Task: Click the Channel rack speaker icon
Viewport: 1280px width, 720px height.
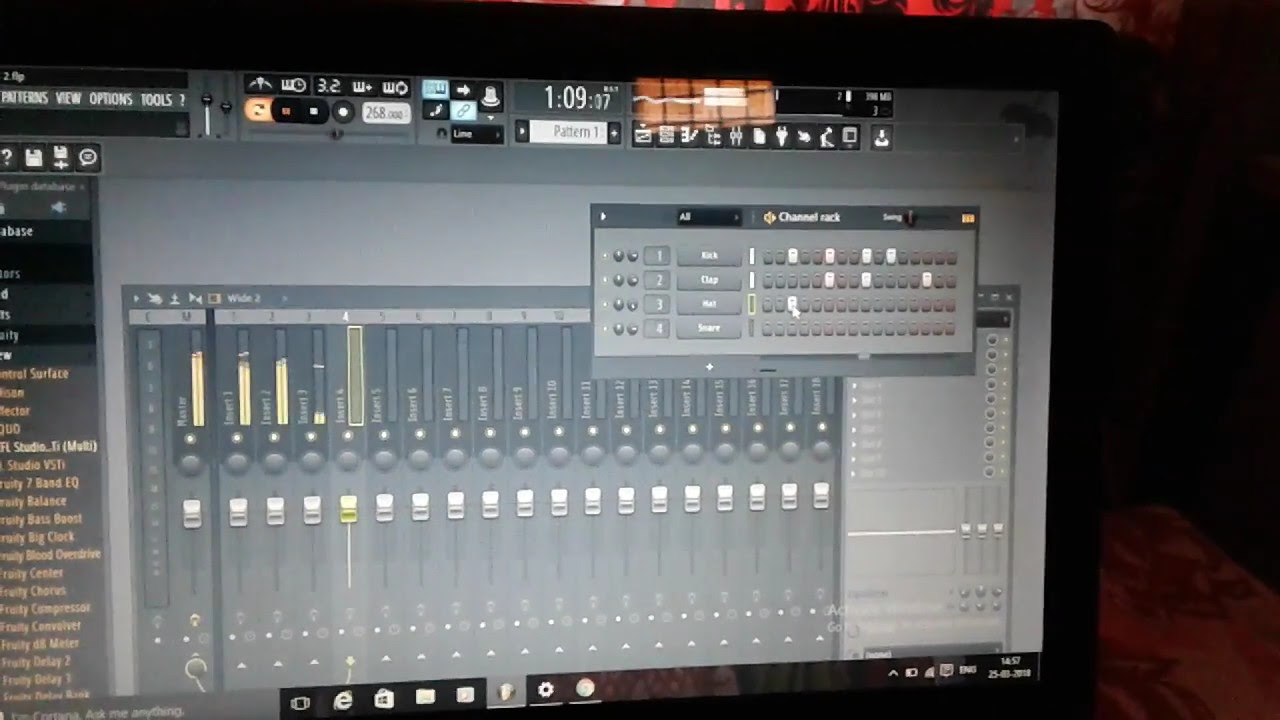Action: (x=770, y=217)
